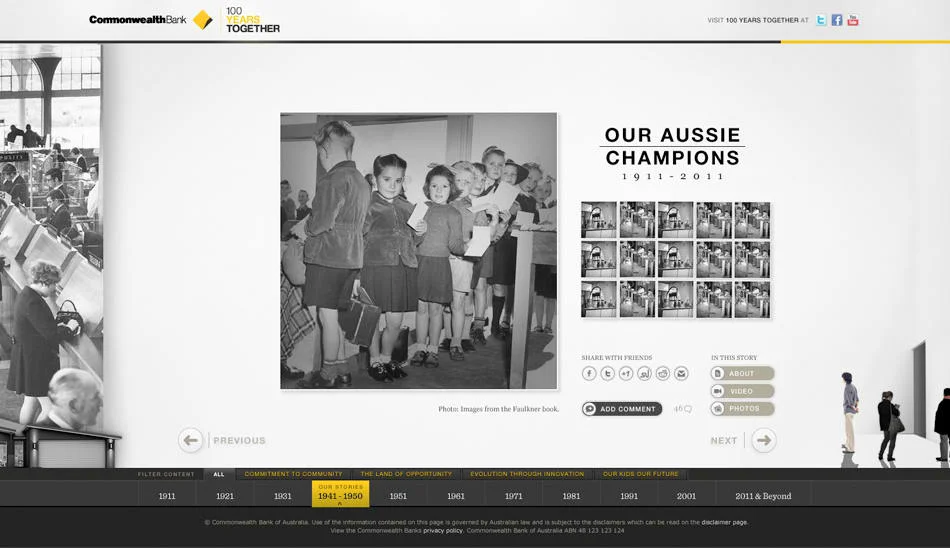Jump to 1991 on the timeline

[x=629, y=496]
